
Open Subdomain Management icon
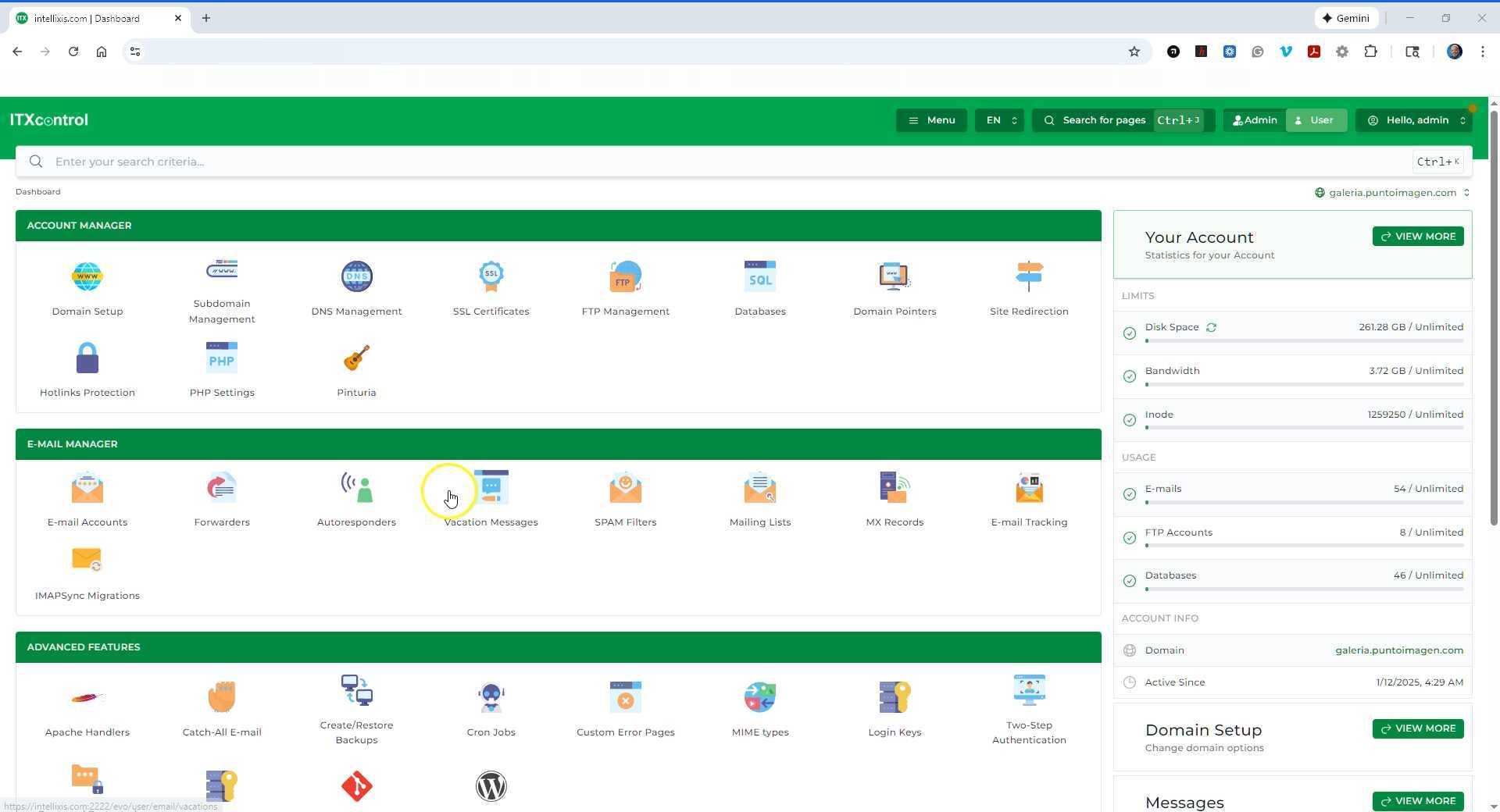pos(222,269)
